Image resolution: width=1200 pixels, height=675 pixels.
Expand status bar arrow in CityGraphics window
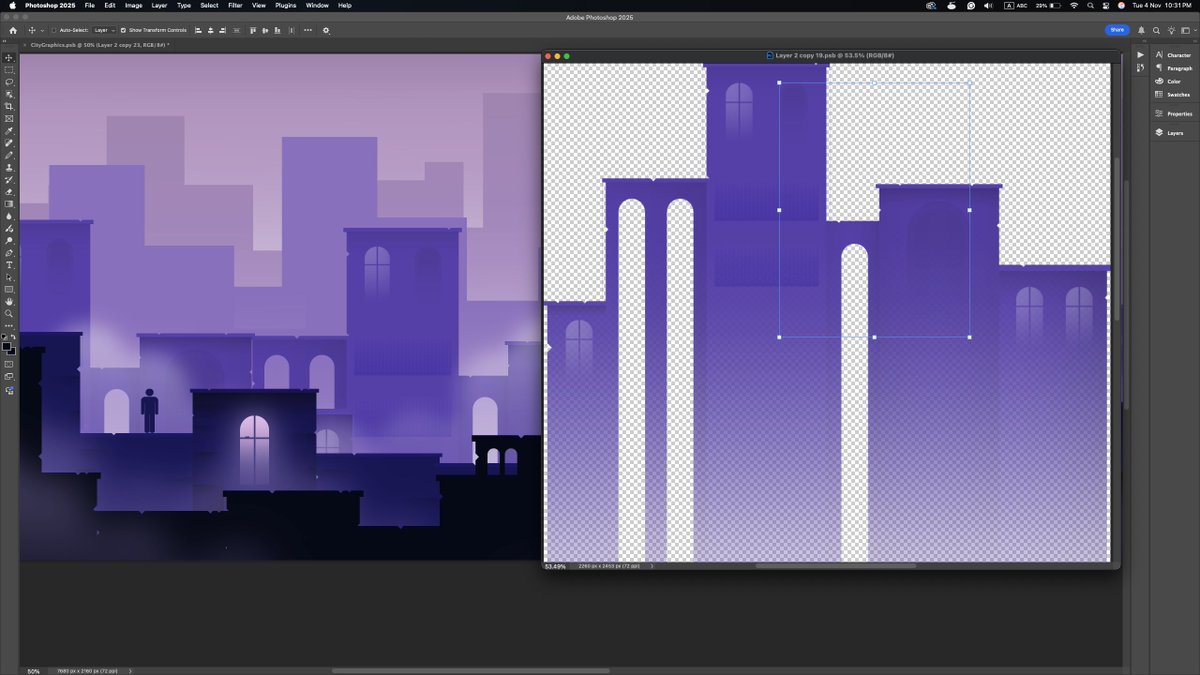tap(130, 671)
